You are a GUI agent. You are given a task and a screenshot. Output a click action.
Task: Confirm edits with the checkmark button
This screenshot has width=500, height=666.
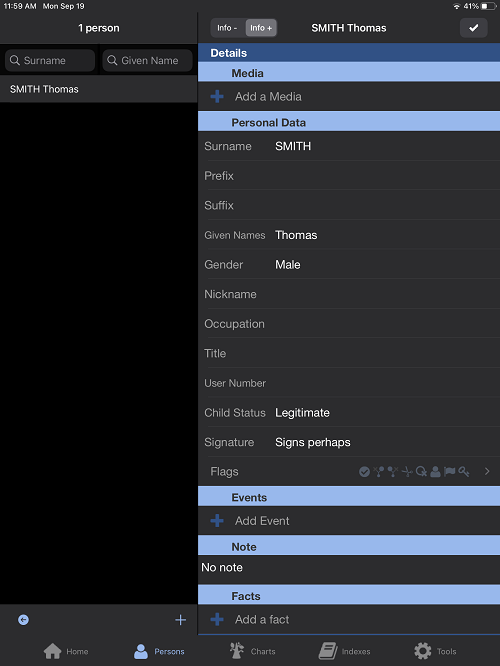473,28
